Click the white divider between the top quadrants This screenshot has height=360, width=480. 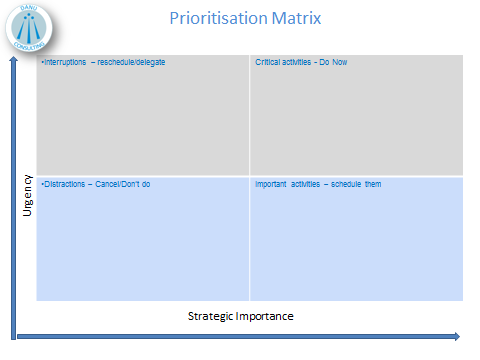(x=249, y=115)
